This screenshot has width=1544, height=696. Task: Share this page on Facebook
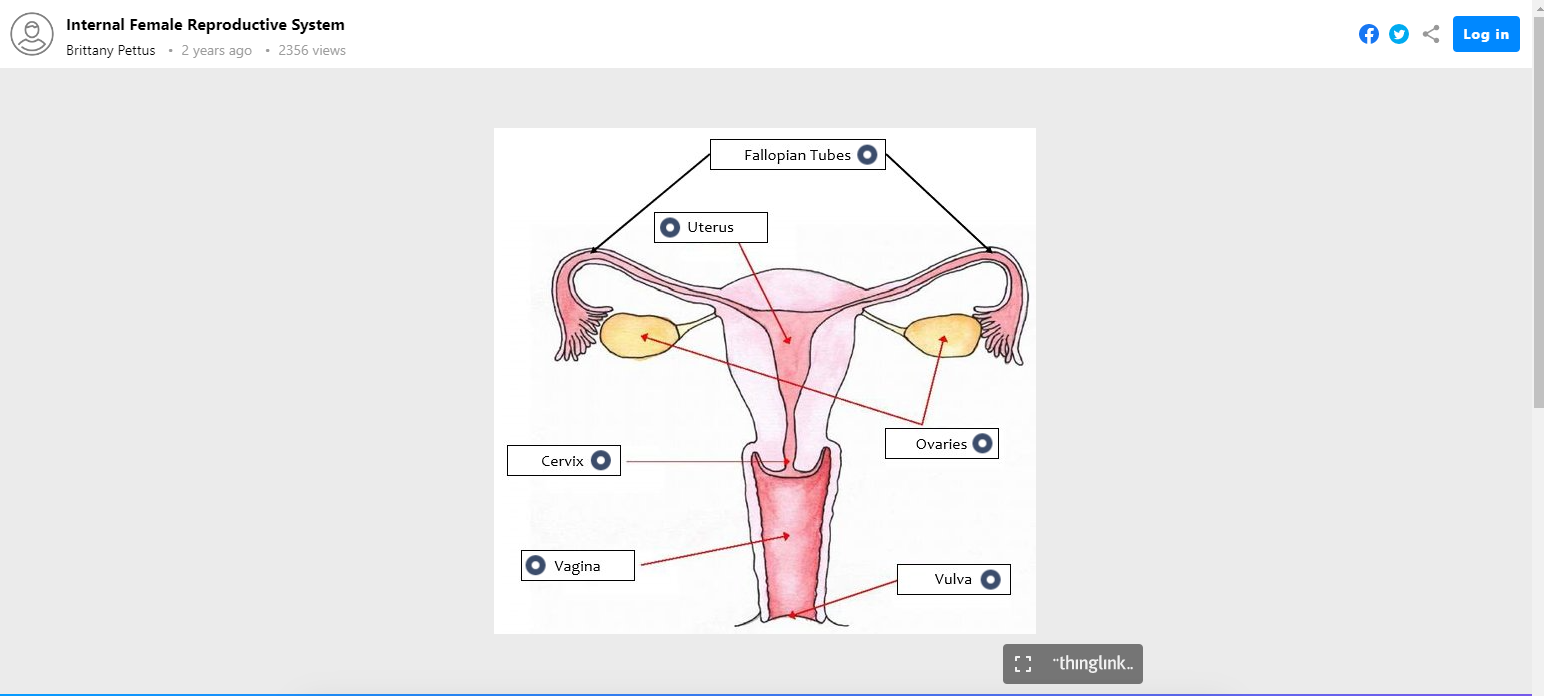(x=1368, y=34)
